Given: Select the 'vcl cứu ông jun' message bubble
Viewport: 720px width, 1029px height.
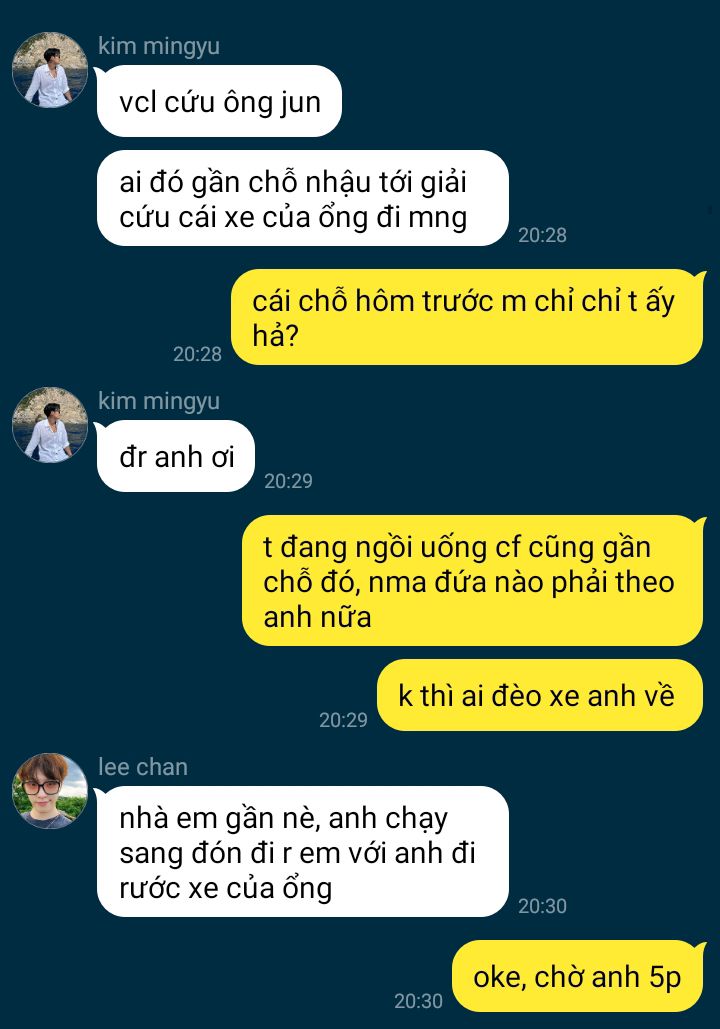Looking at the screenshot, I should pyautogui.click(x=219, y=102).
